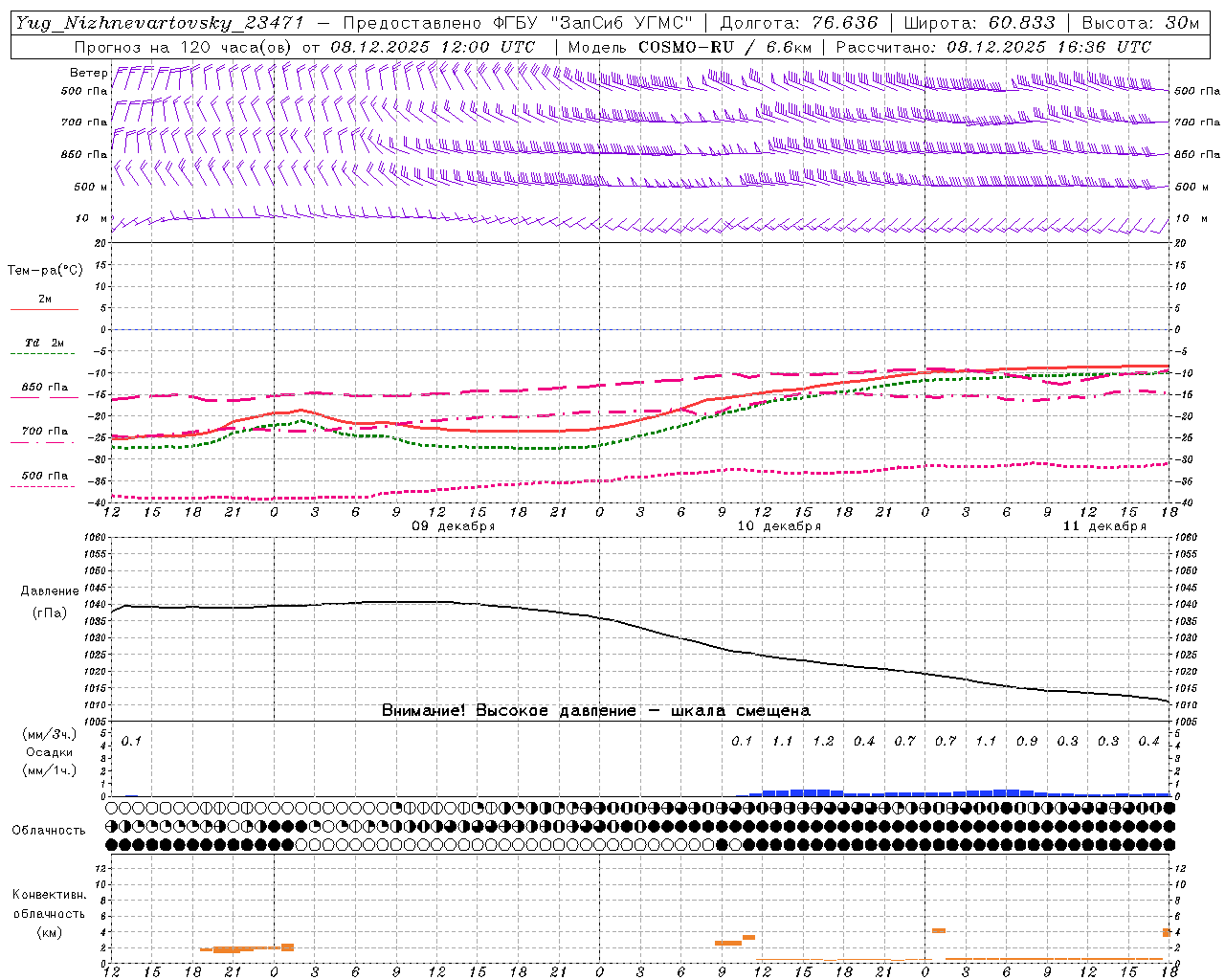Click the (мм/1ч.) precipitation unit label
1225x980 pixels.
50,770
